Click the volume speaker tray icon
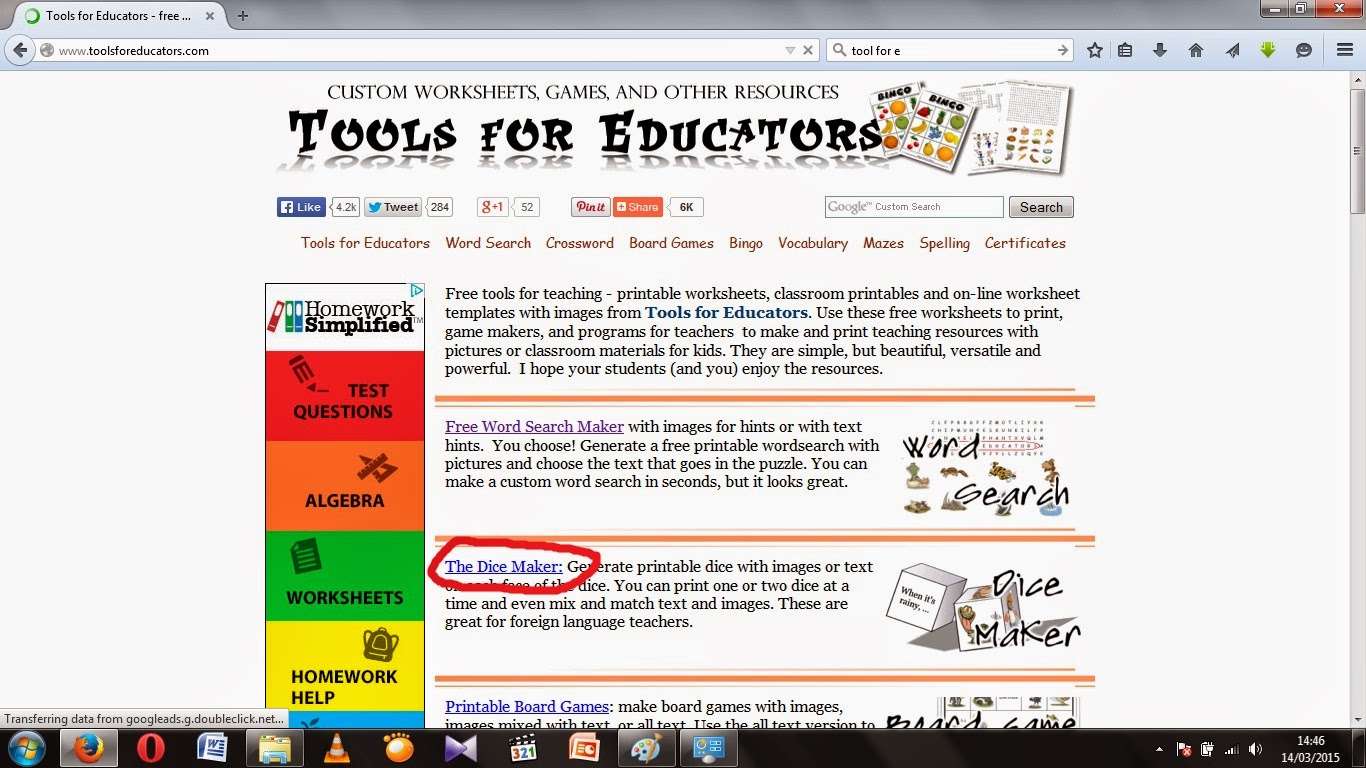 click(1255, 749)
